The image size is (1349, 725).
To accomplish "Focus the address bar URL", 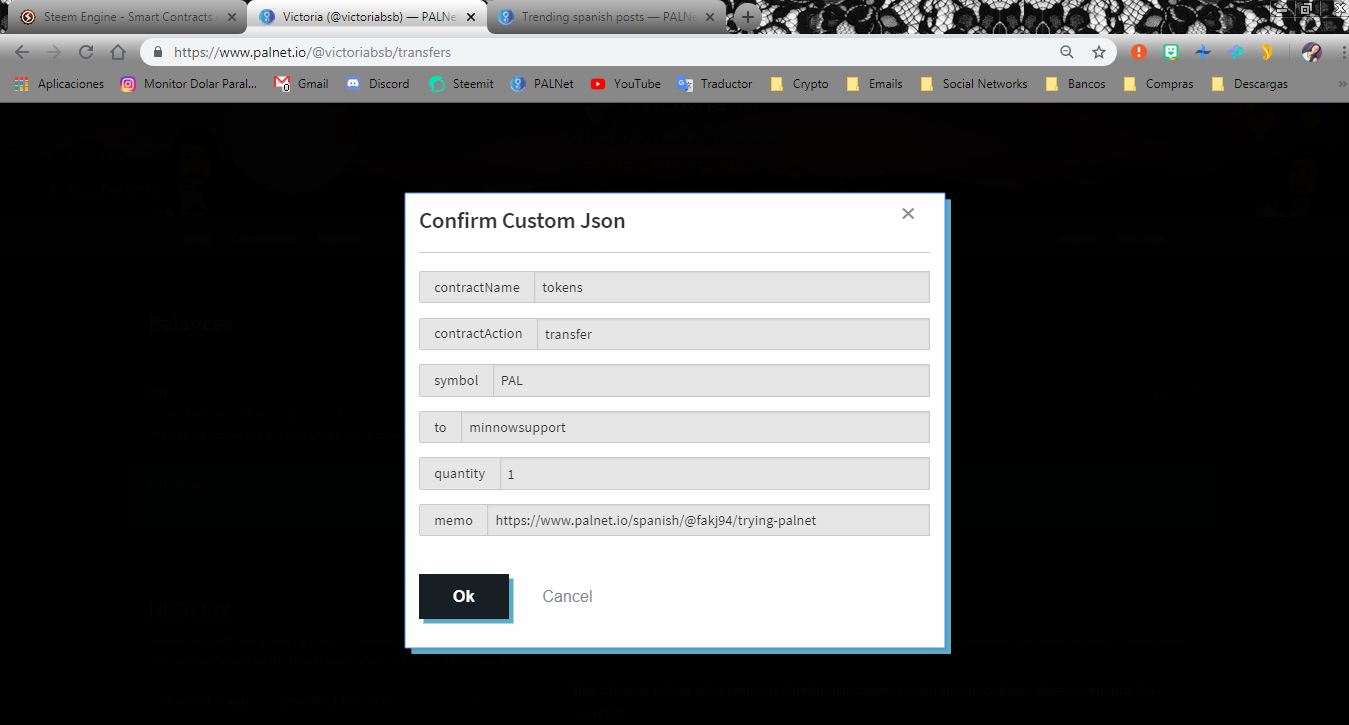I will tap(312, 52).
